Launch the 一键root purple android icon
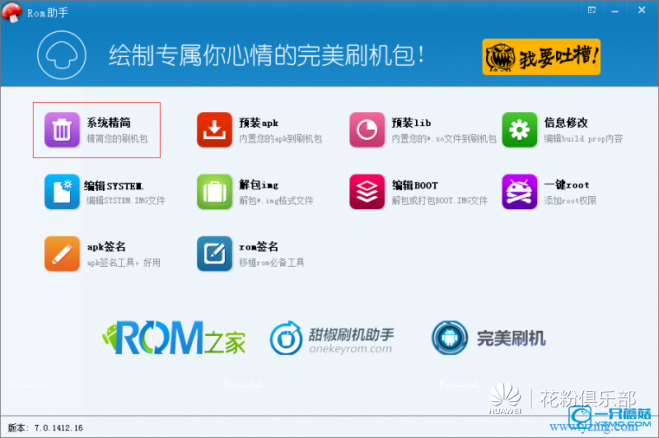This screenshot has height=438, width=659. [519, 192]
